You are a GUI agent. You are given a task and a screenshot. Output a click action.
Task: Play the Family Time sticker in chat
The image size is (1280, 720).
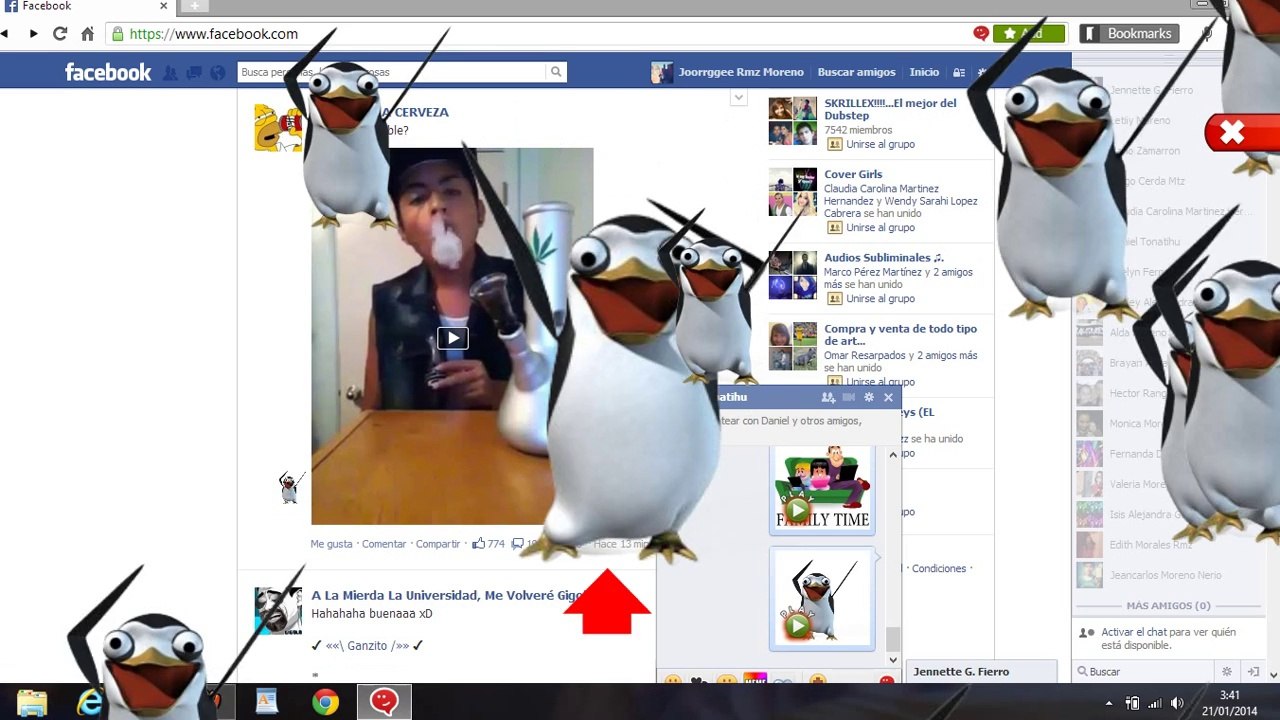point(797,512)
